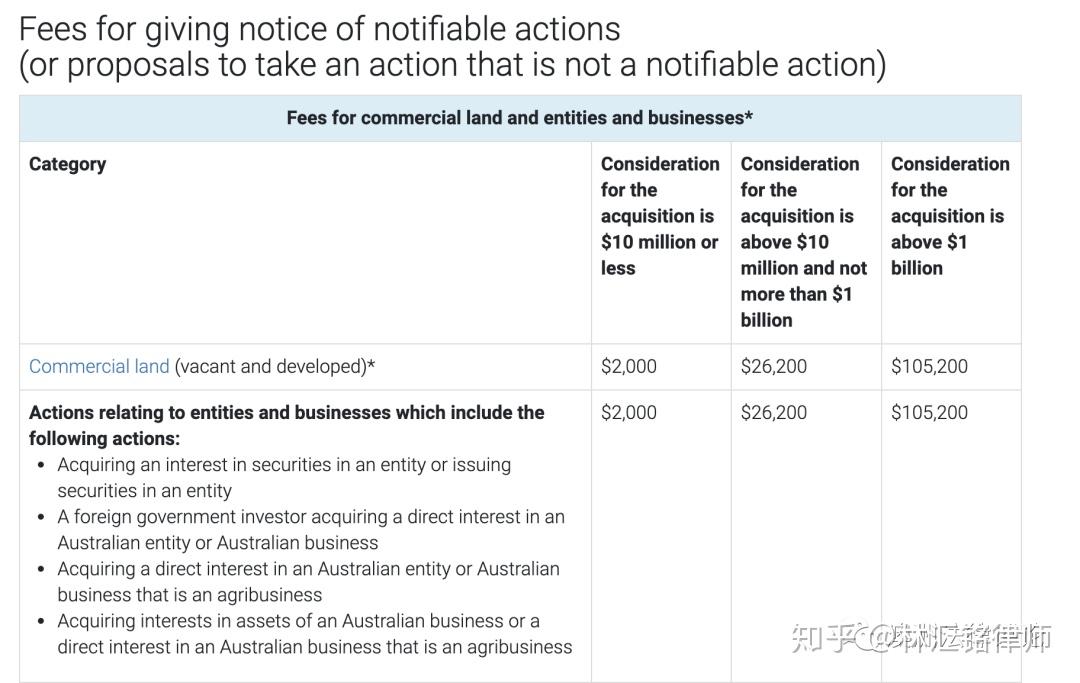Click the $105,200 fee in entities and businesses row
The width and height of the screenshot is (1080, 683).
tap(929, 412)
